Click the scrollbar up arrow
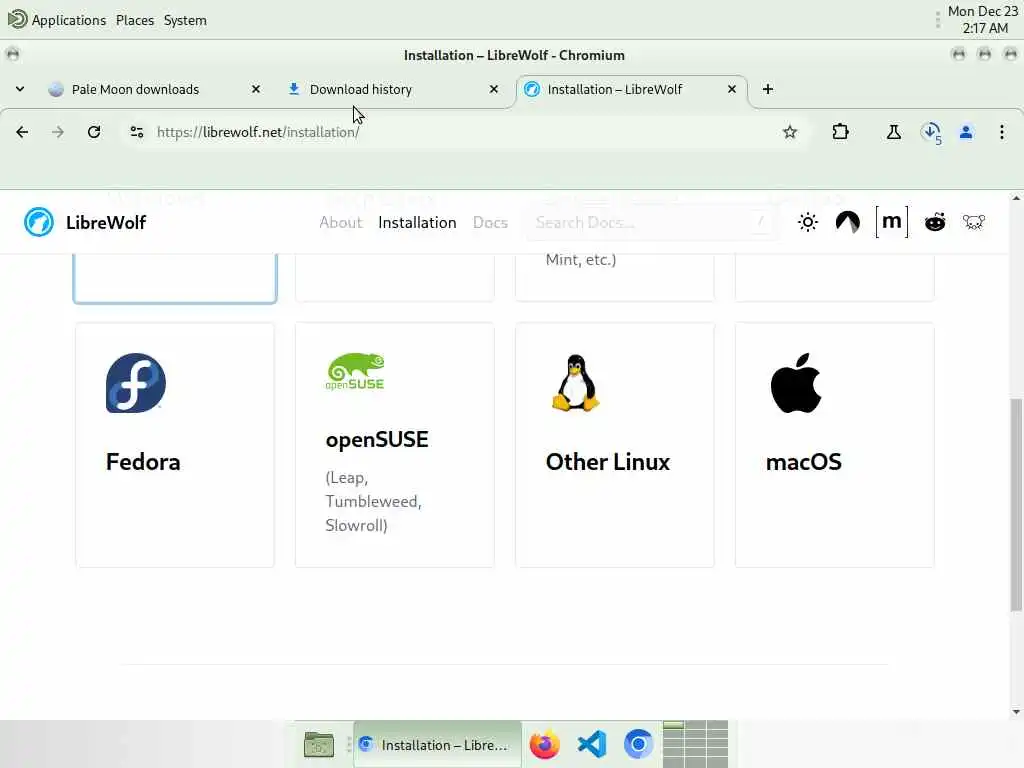 (x=1016, y=197)
